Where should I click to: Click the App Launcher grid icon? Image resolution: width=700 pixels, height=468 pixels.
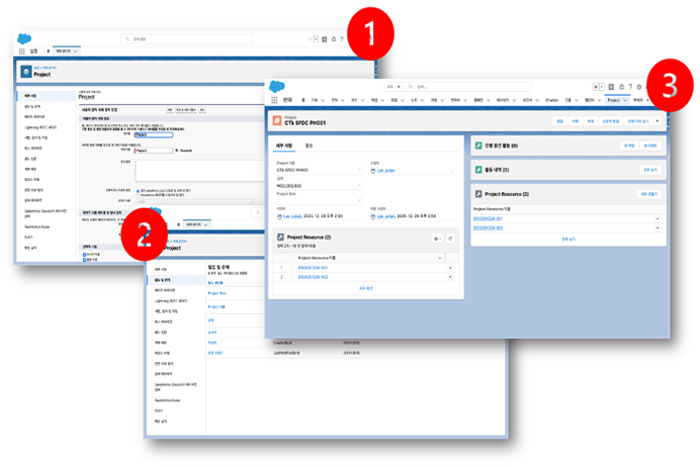click(275, 101)
